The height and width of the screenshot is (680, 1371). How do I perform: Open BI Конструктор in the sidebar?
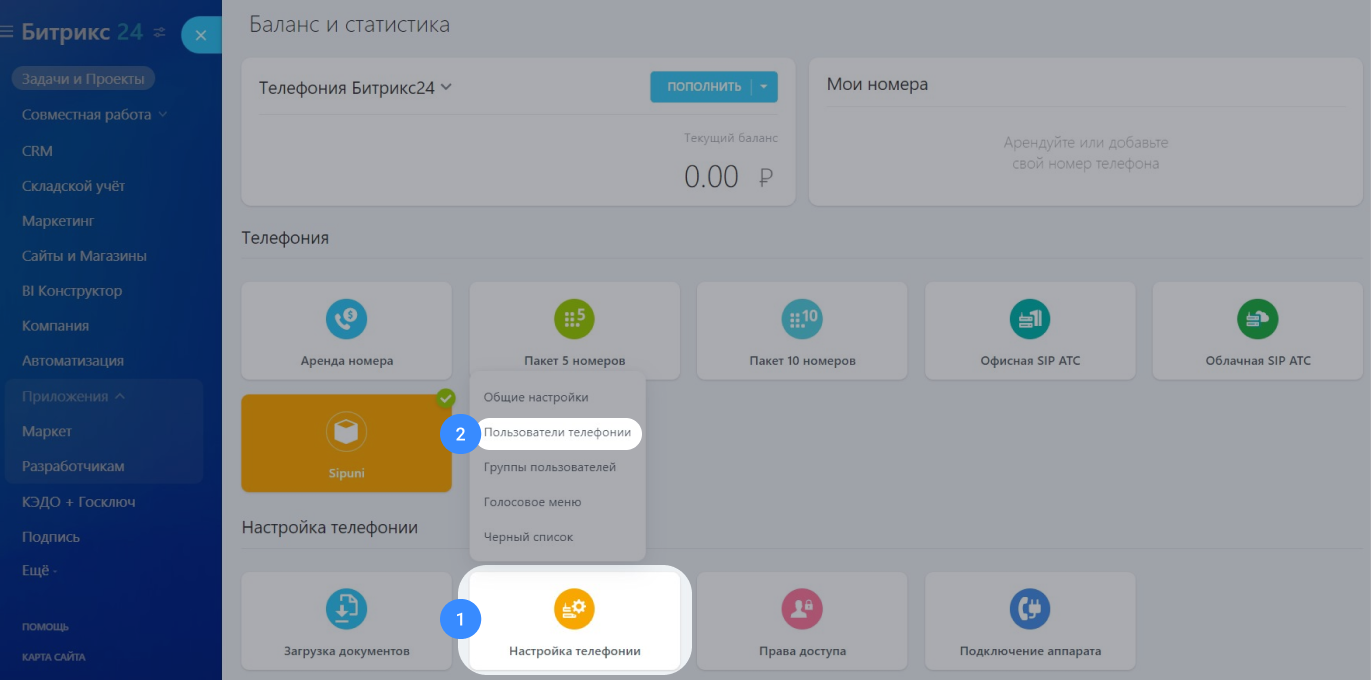[72, 291]
